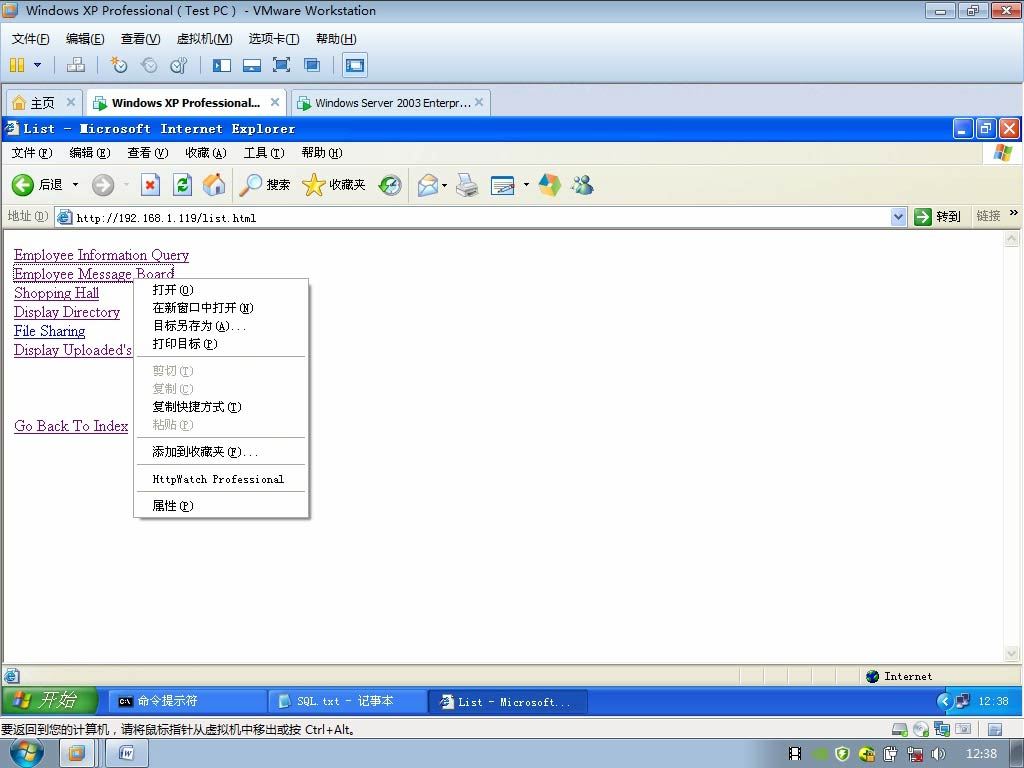Select 目标另存为(A)... in context menu

point(221,326)
